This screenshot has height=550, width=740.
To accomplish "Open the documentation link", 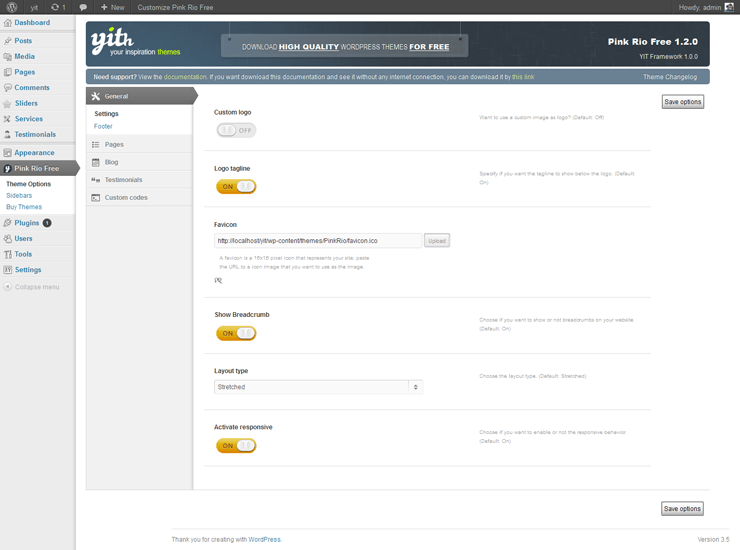I will coord(185,77).
